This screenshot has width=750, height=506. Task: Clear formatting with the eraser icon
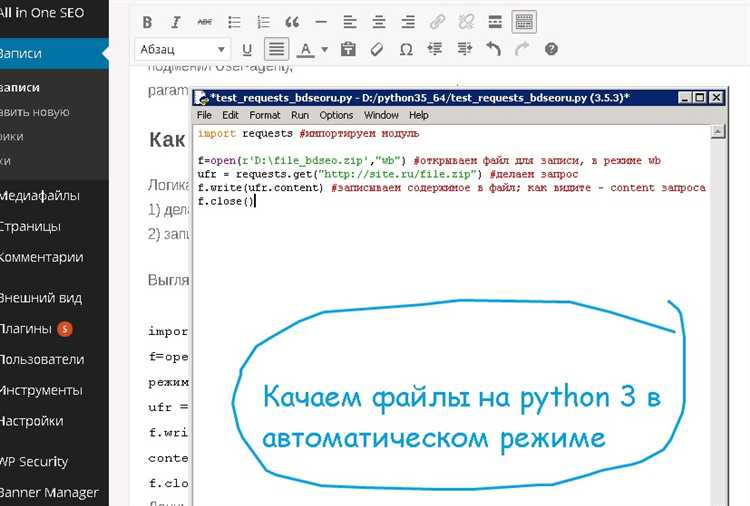pos(377,49)
